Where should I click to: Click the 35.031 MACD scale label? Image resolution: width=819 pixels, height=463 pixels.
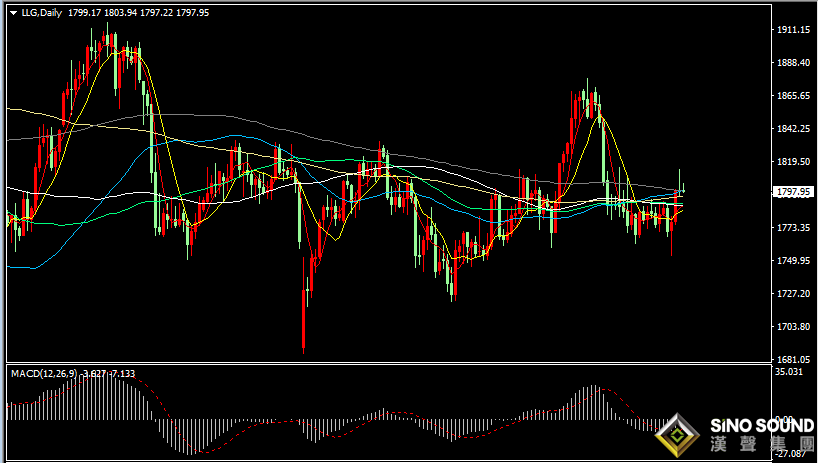click(792, 372)
